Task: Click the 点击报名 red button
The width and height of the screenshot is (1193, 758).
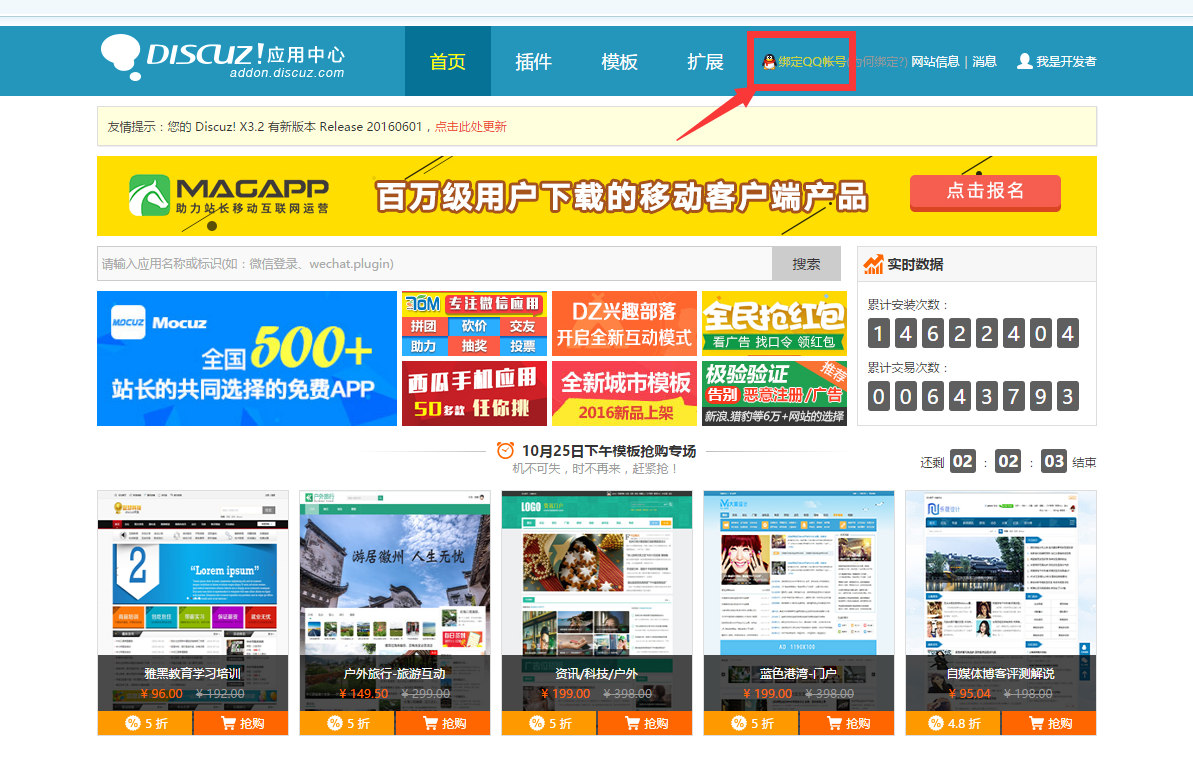Action: point(984,191)
